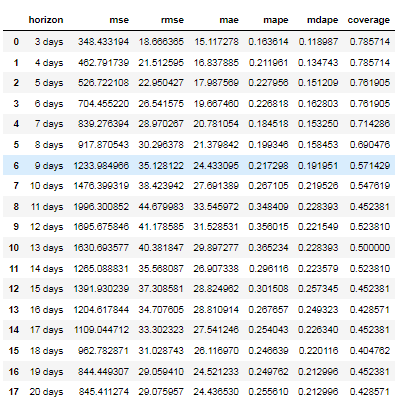Click coverage value 0.571429
Image resolution: width=402 pixels, height=399 pixels.
click(x=370, y=165)
